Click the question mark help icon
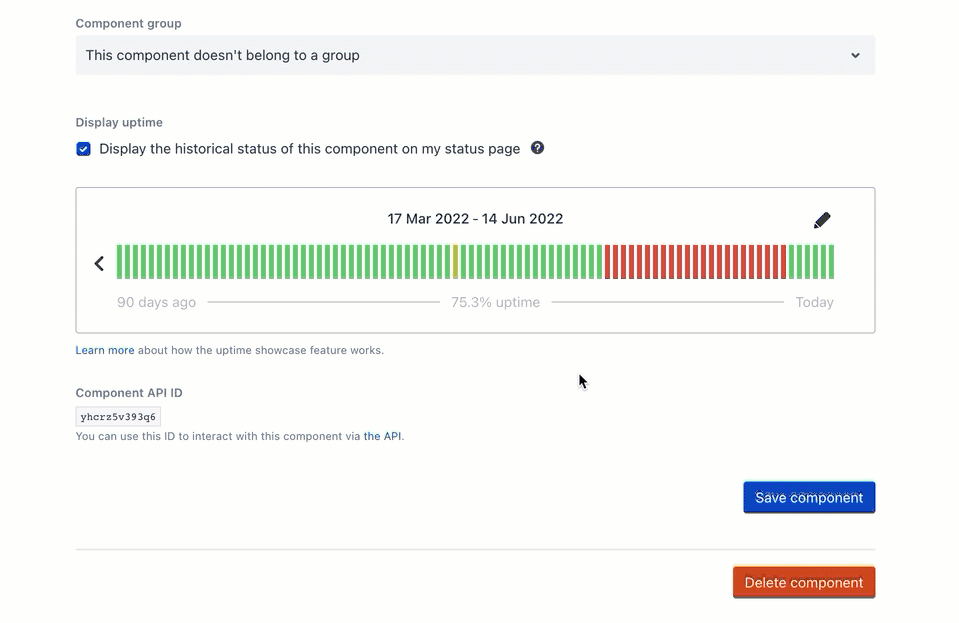 537,148
